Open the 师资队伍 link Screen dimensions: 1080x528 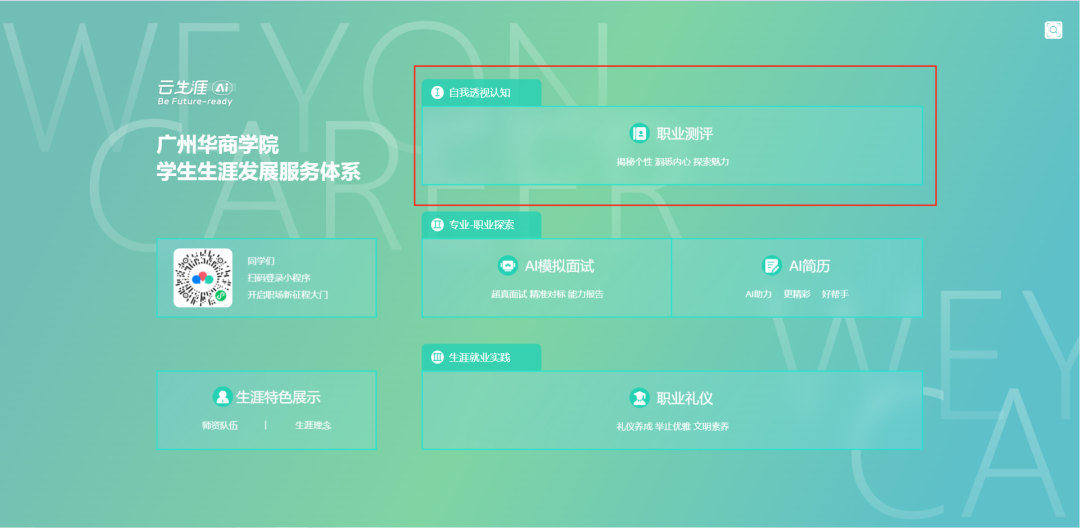tap(220, 425)
